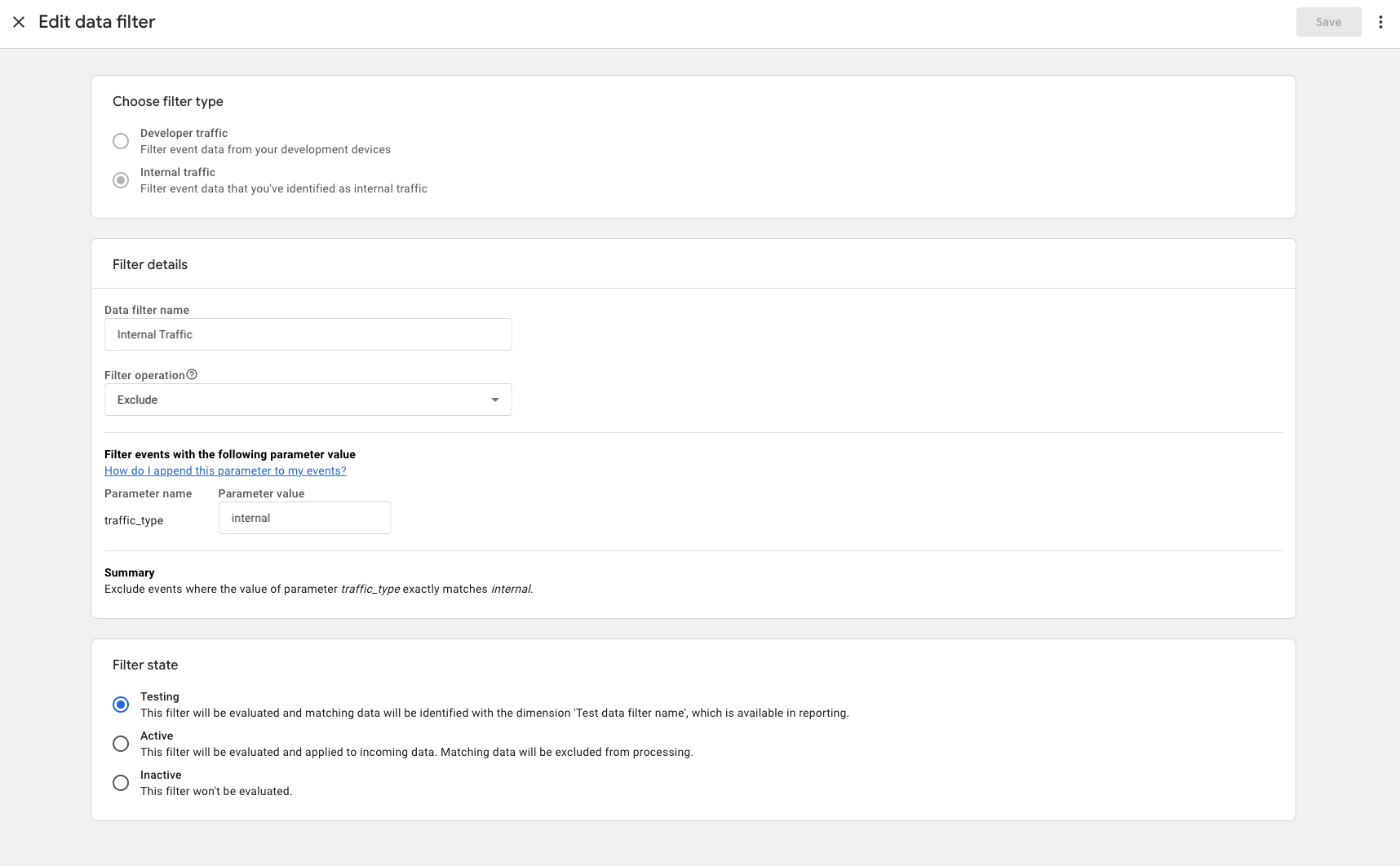The image size is (1400, 866).
Task: Open the Filter operation help tooltip
Action: coord(193,374)
